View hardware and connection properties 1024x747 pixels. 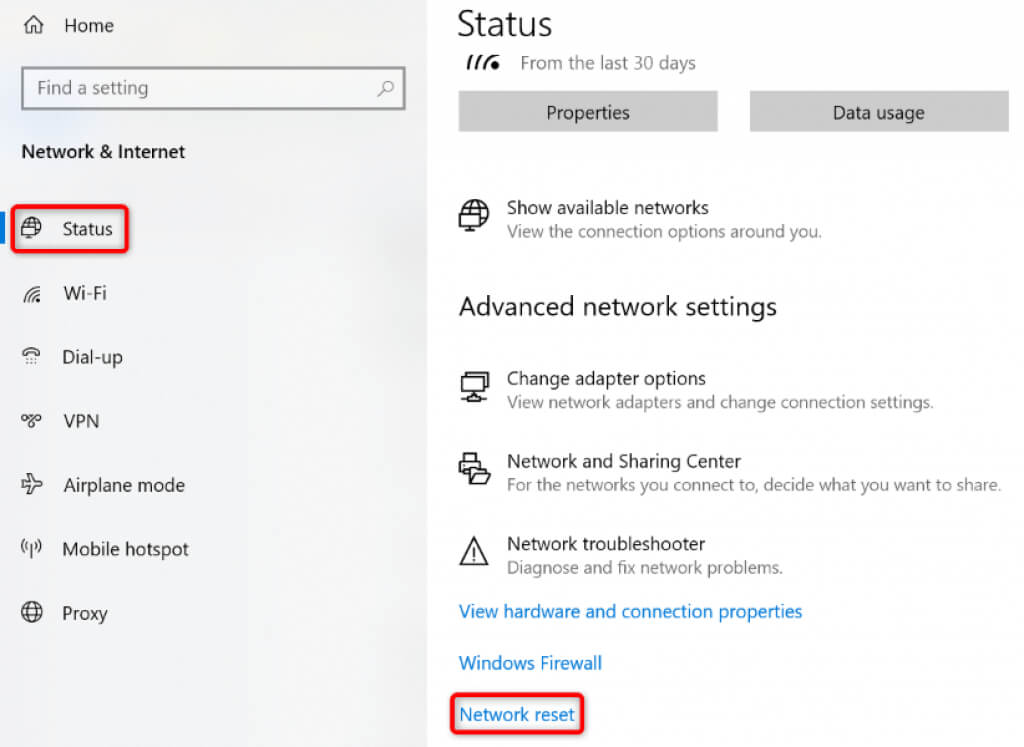coord(630,611)
